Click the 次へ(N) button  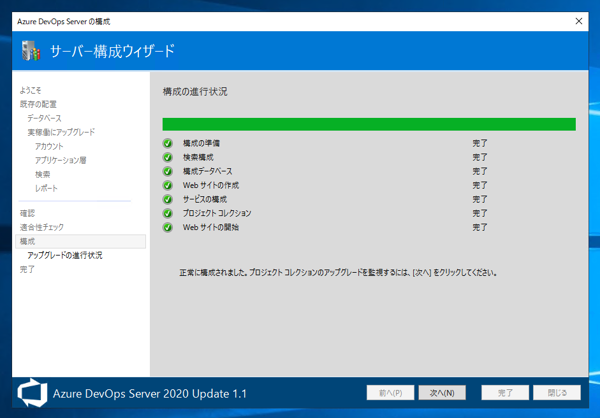[x=442, y=393]
